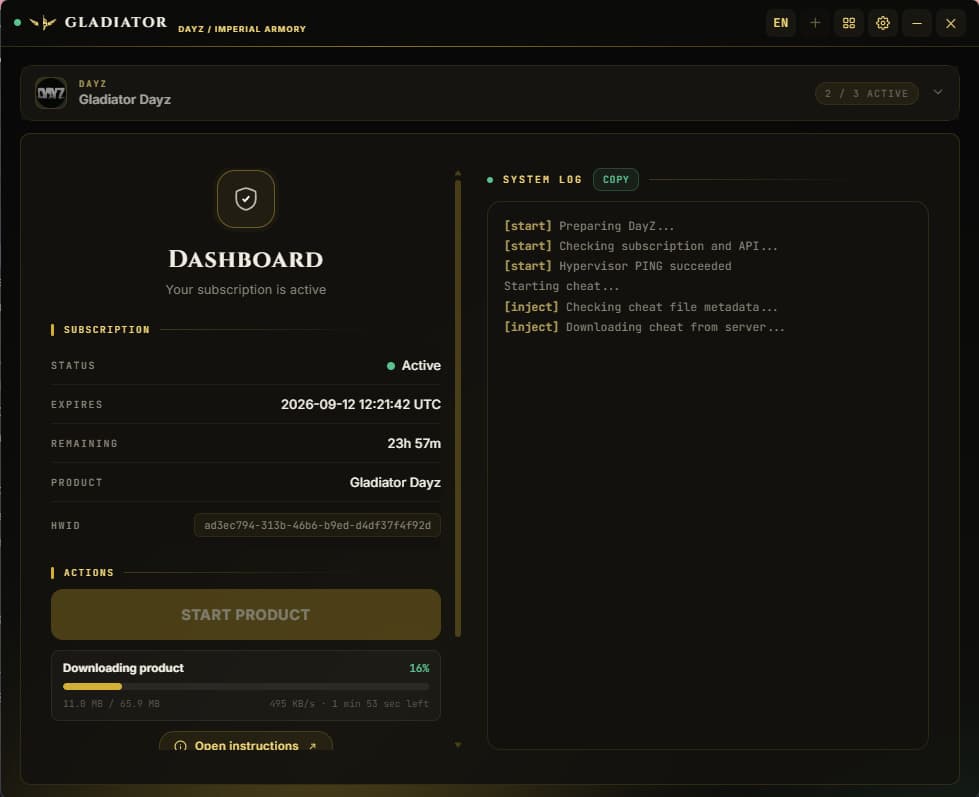Click the 'DASHBOARD' title

(x=246, y=259)
